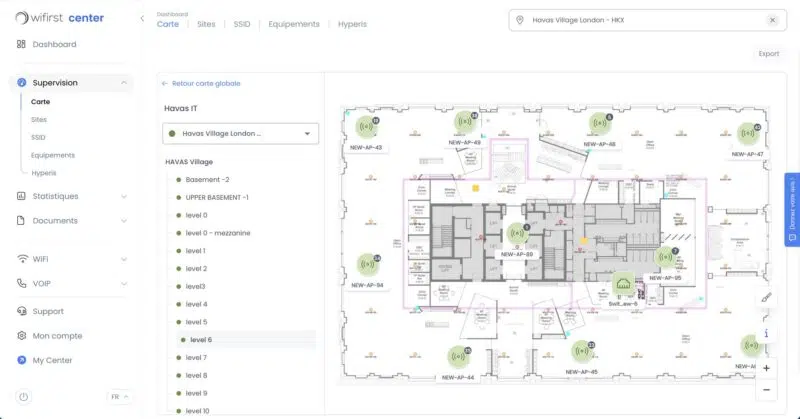Click the Support headset icon
Screen dimensions: 800x419
[21, 311]
